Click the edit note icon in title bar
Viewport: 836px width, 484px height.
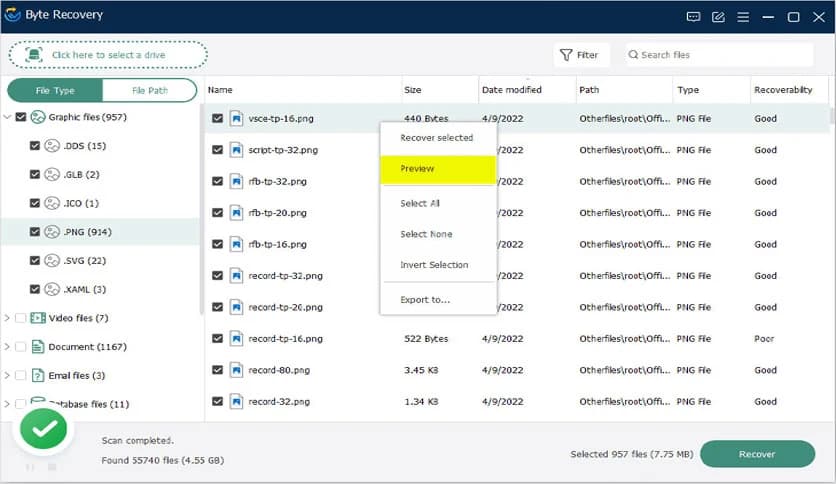(718, 17)
